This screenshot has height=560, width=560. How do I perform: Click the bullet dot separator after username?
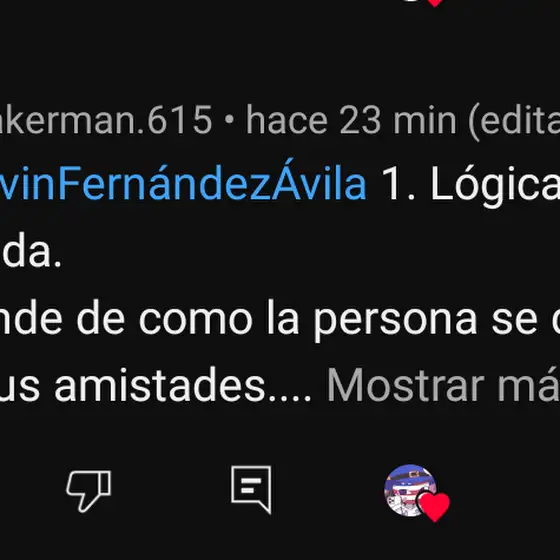pos(229,120)
